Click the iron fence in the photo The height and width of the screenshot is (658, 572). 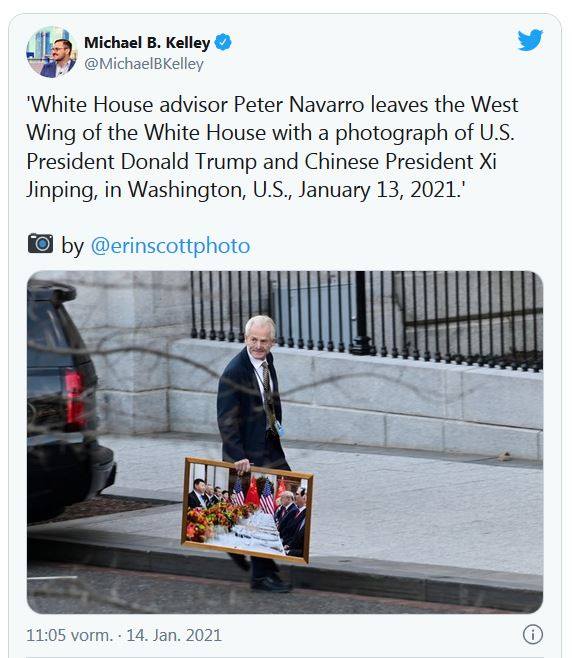click(366, 319)
